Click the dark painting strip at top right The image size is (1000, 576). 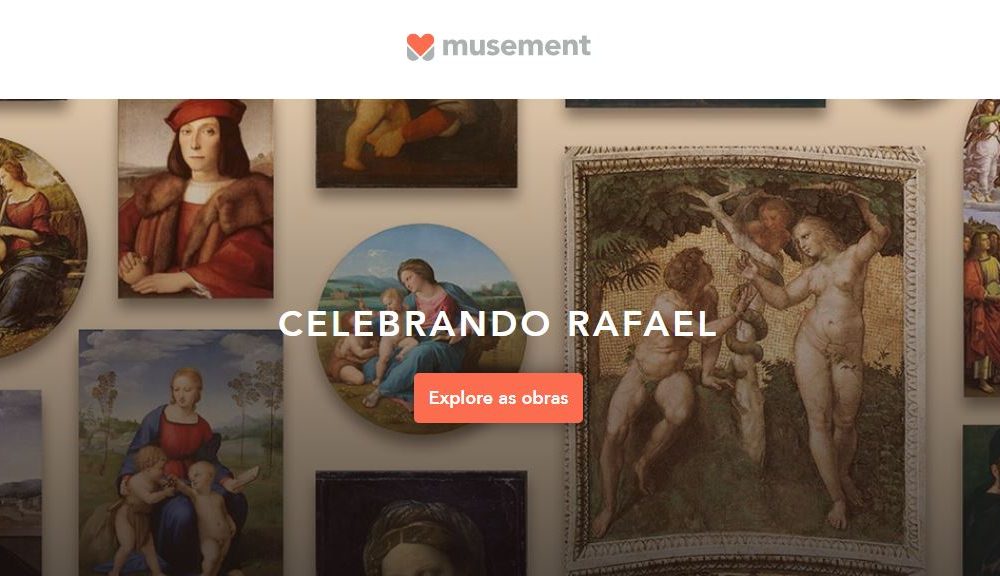click(695, 103)
